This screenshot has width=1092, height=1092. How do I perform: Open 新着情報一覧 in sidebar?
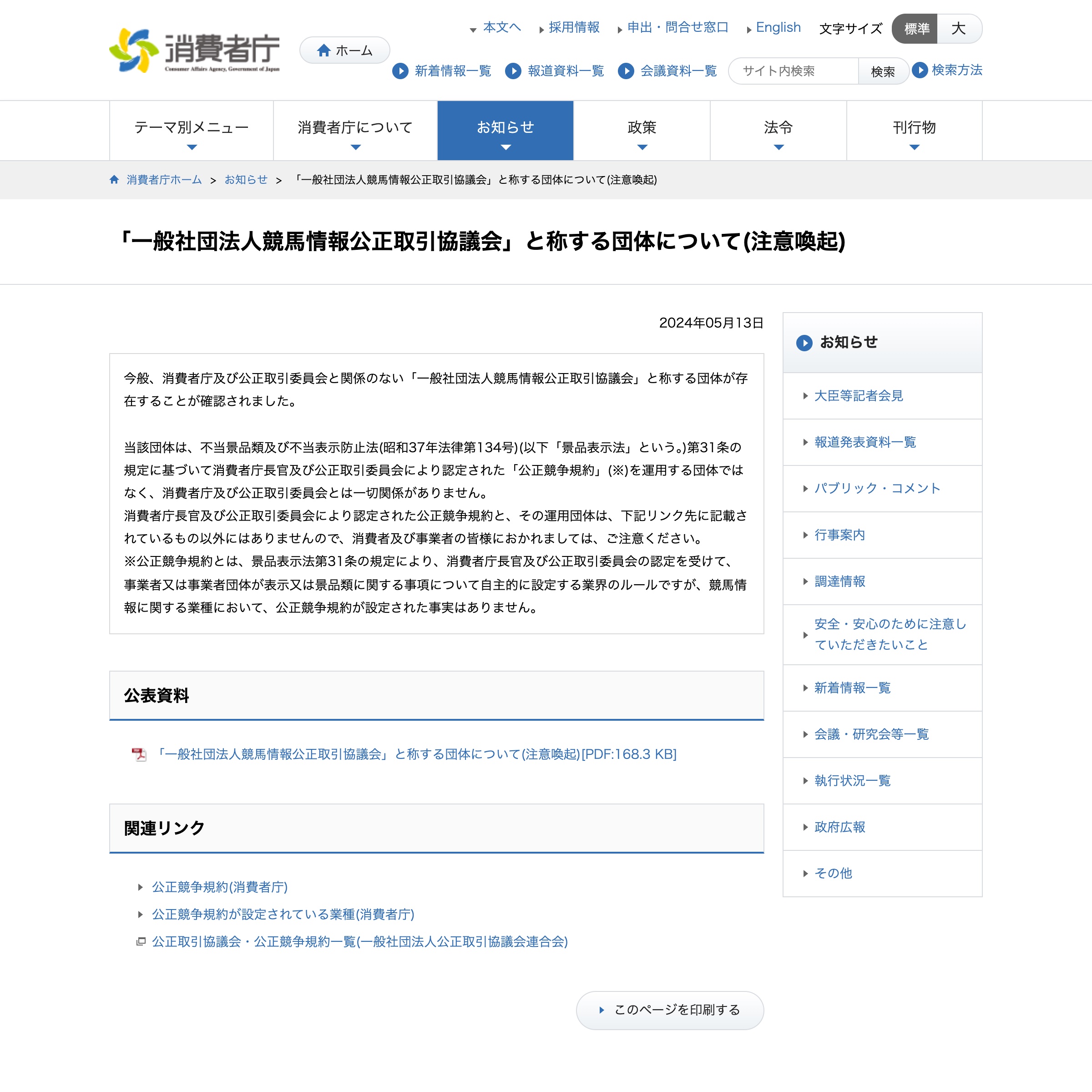tap(882, 688)
